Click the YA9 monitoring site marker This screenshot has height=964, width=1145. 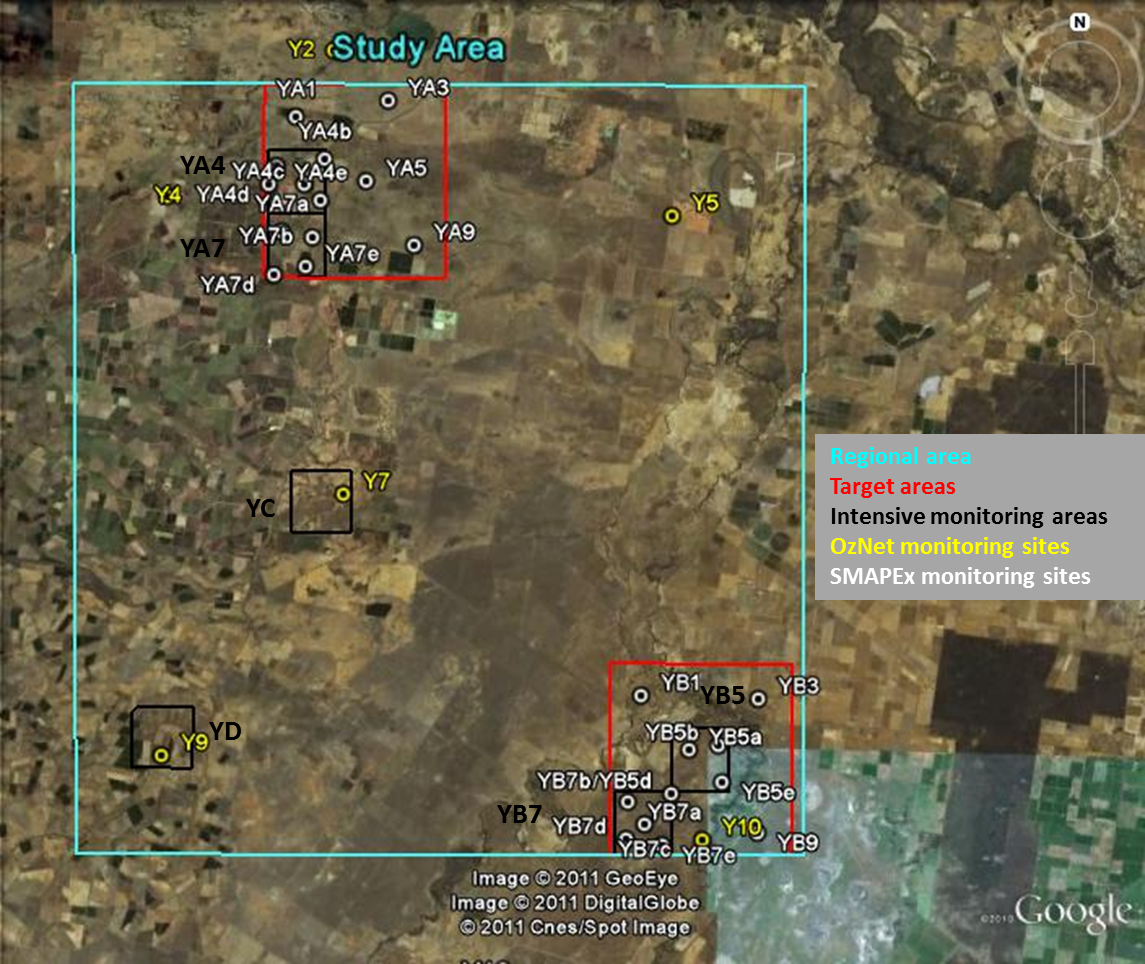tap(413, 245)
